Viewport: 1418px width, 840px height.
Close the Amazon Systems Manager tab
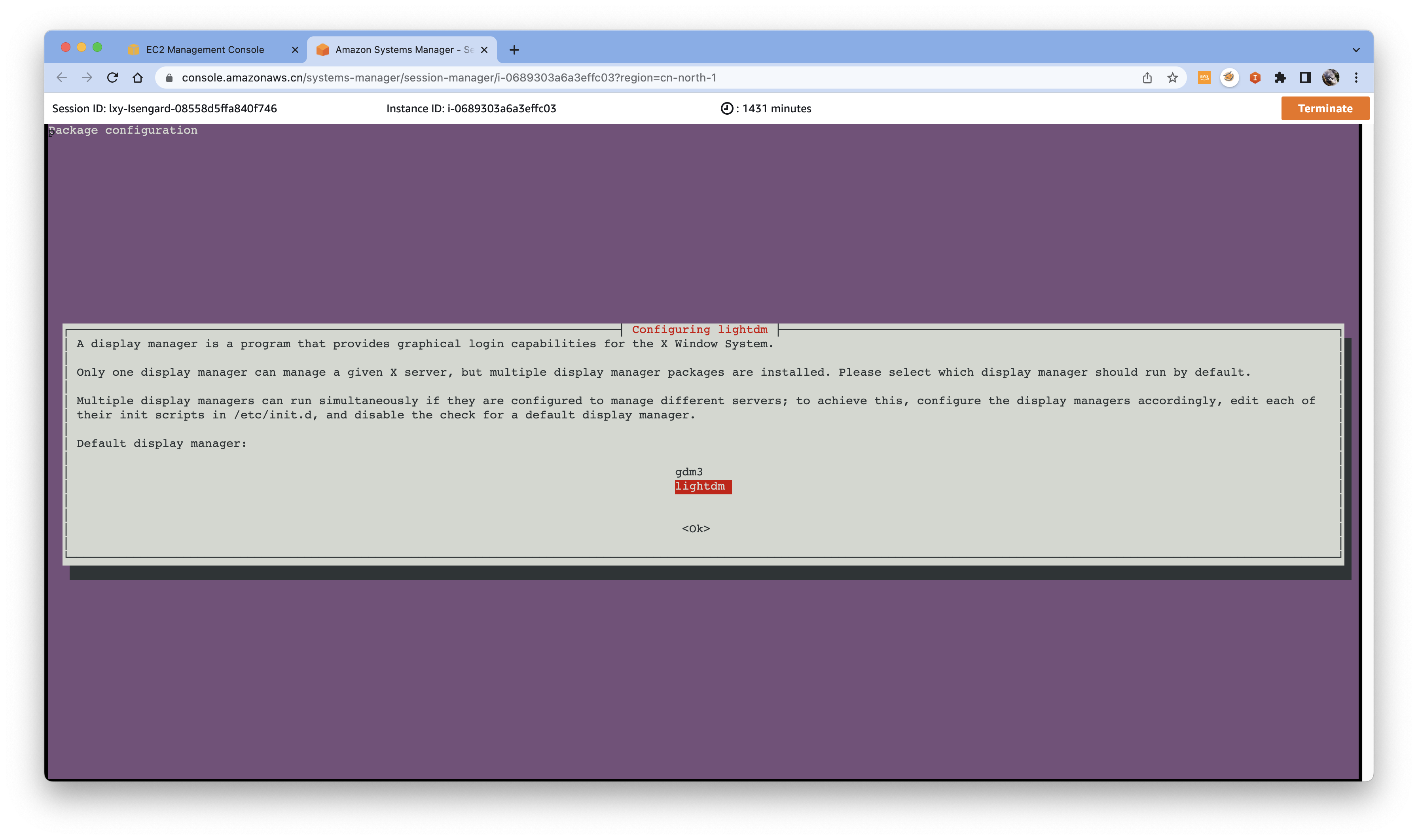tap(484, 50)
